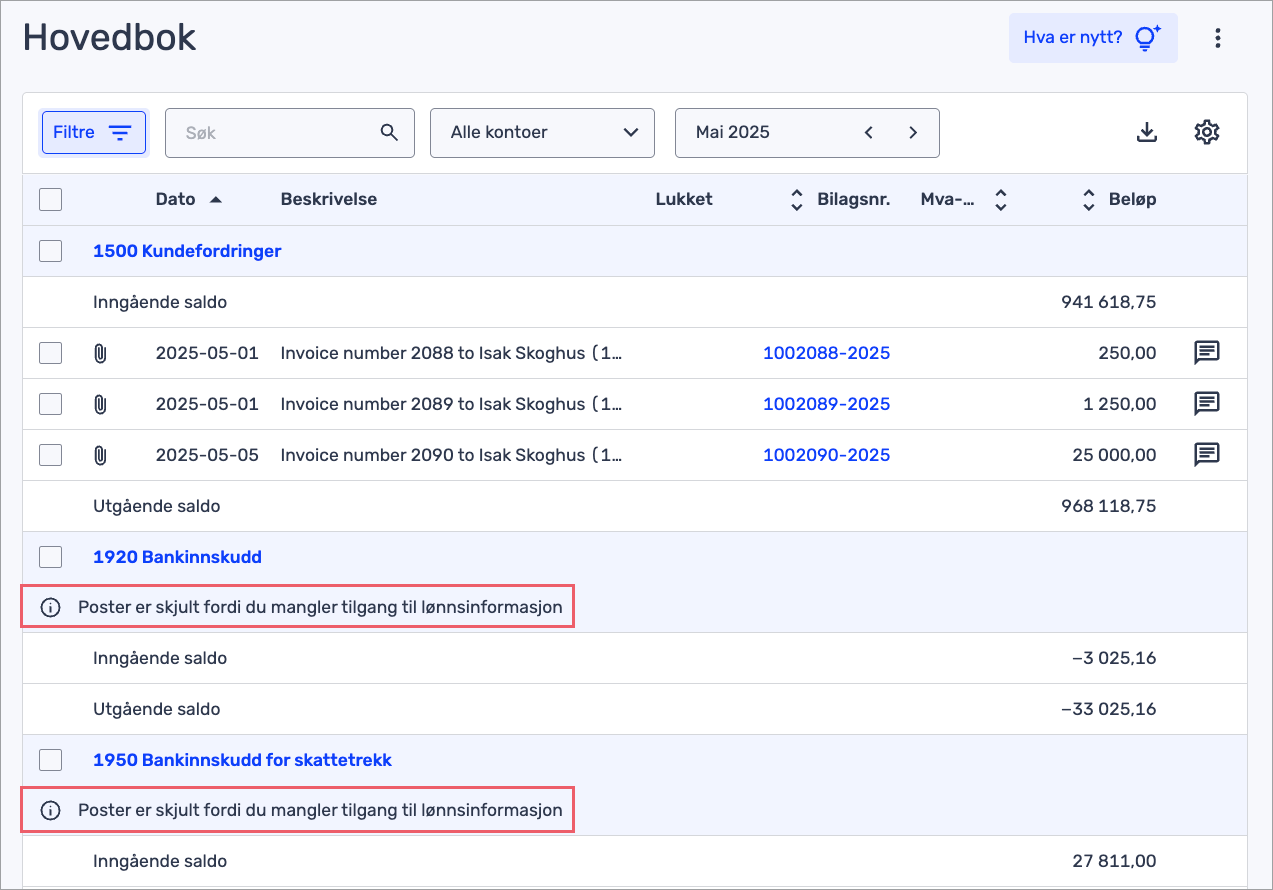Screen dimensions: 1273x890
Task: Select the 1920 Bankinnskudd account checkbox
Action: (x=50, y=557)
